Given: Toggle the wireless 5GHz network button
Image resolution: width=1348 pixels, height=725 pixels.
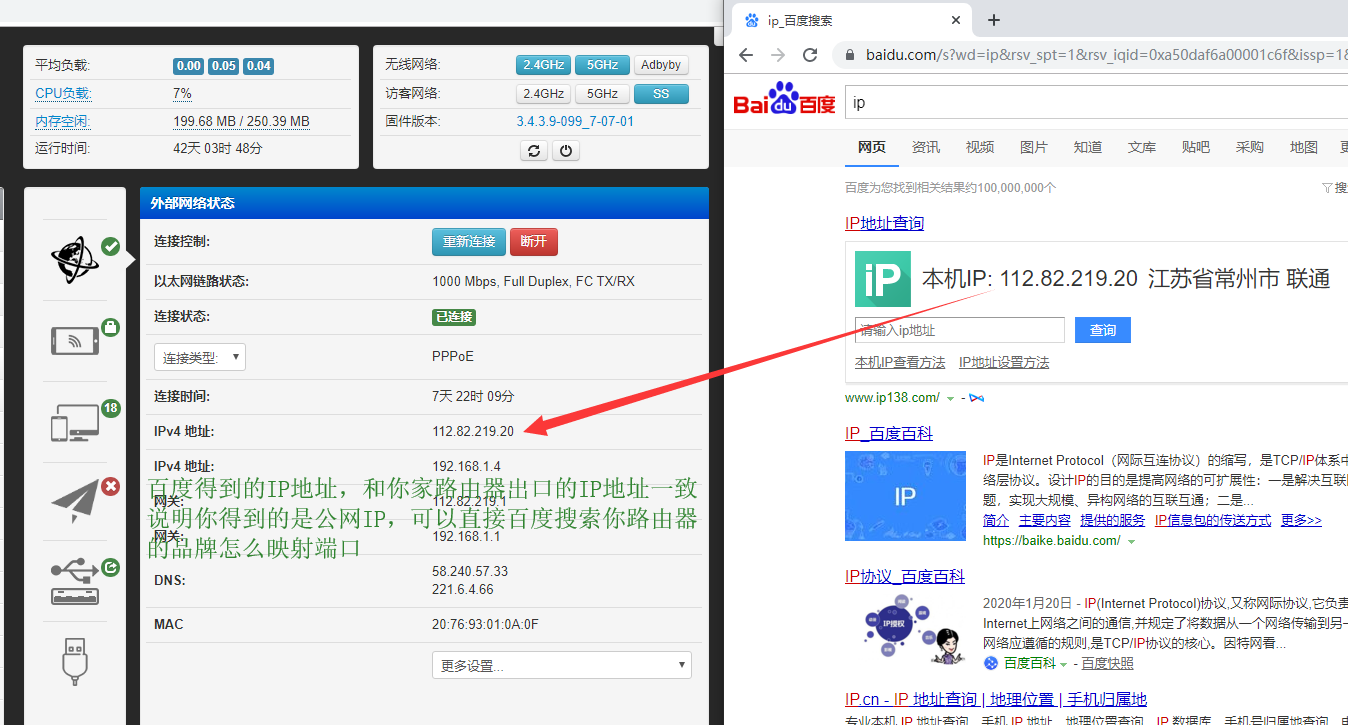Looking at the screenshot, I should coord(602,65).
